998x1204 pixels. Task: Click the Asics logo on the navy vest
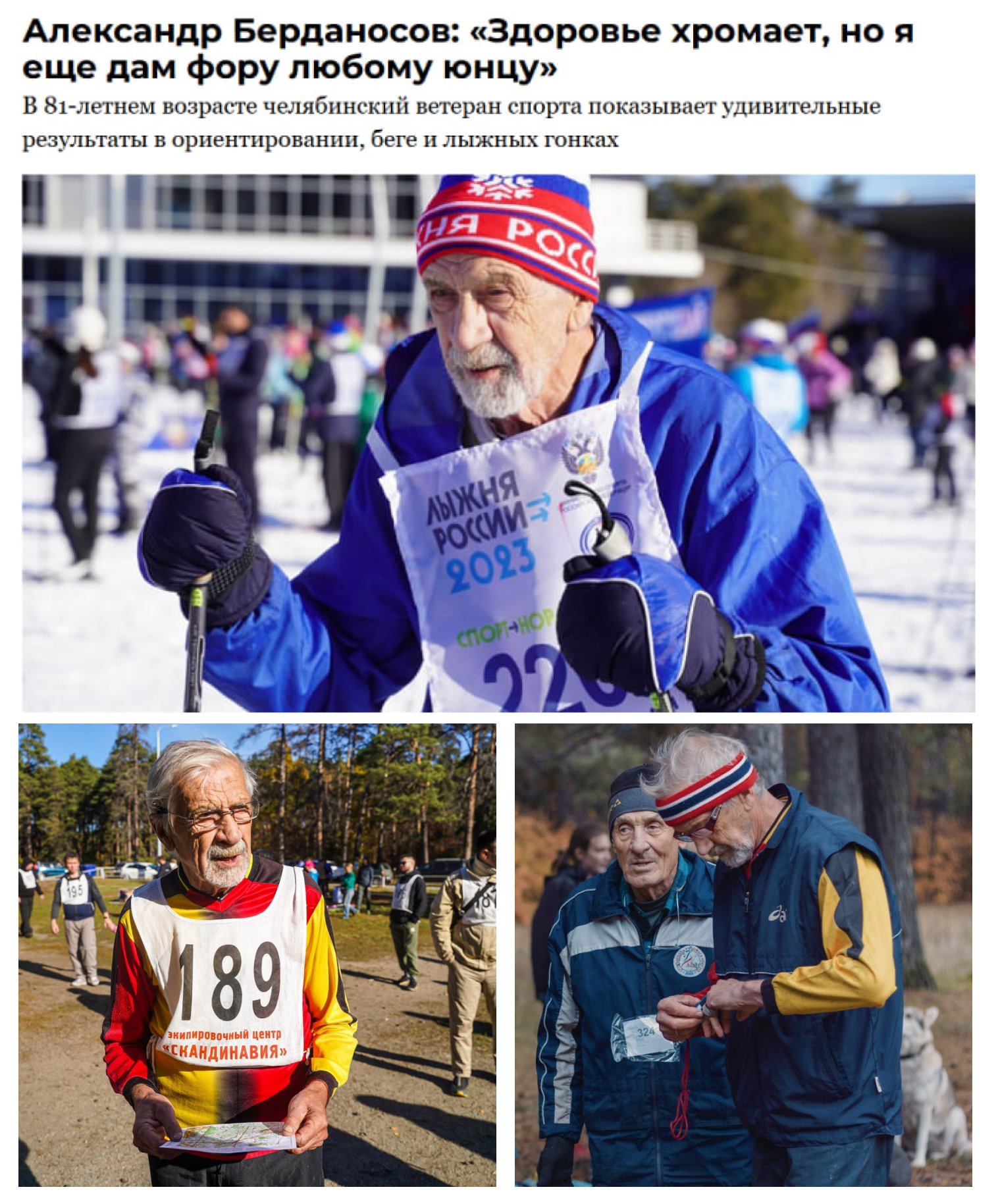coord(777,914)
